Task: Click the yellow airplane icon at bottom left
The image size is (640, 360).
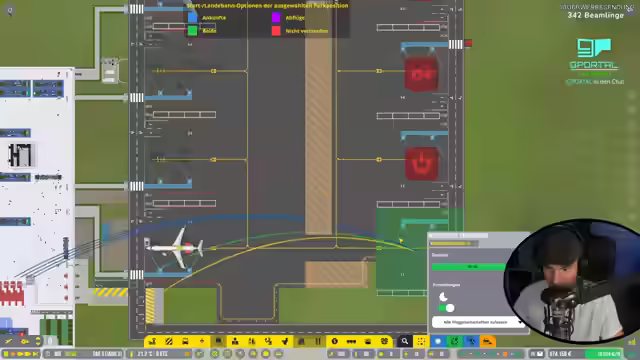Action: [9, 341]
